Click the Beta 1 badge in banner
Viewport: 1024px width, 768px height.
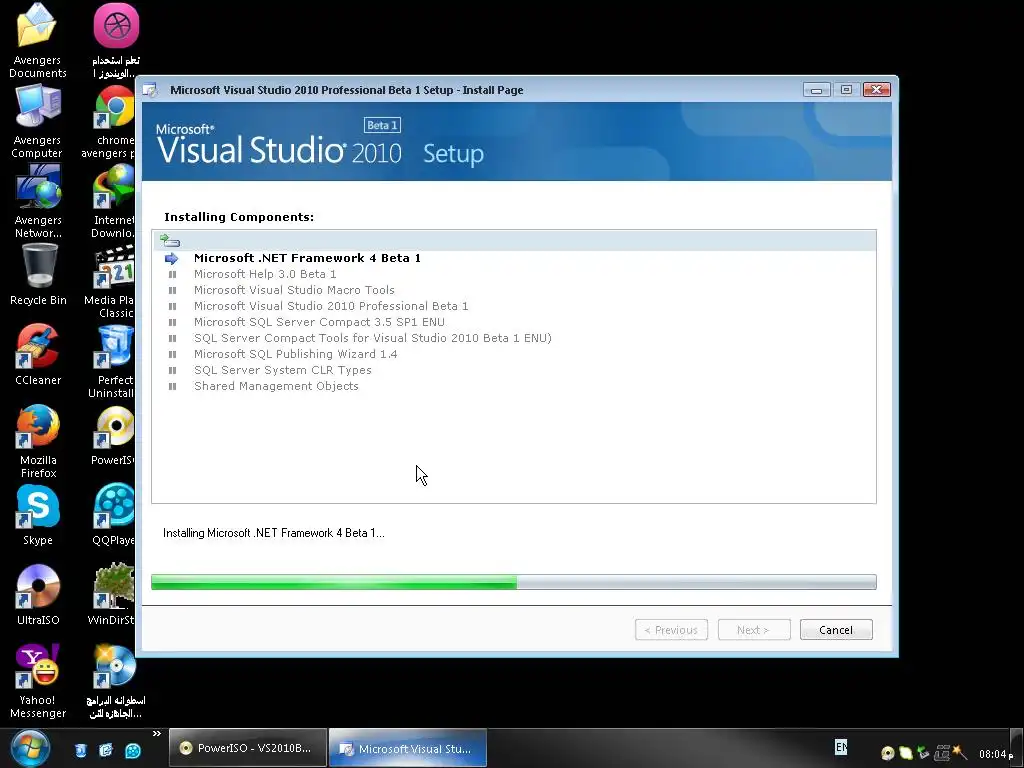coord(382,125)
